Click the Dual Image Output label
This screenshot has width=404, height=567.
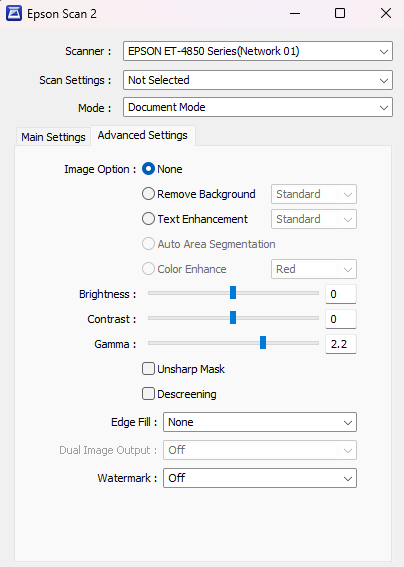click(108, 450)
